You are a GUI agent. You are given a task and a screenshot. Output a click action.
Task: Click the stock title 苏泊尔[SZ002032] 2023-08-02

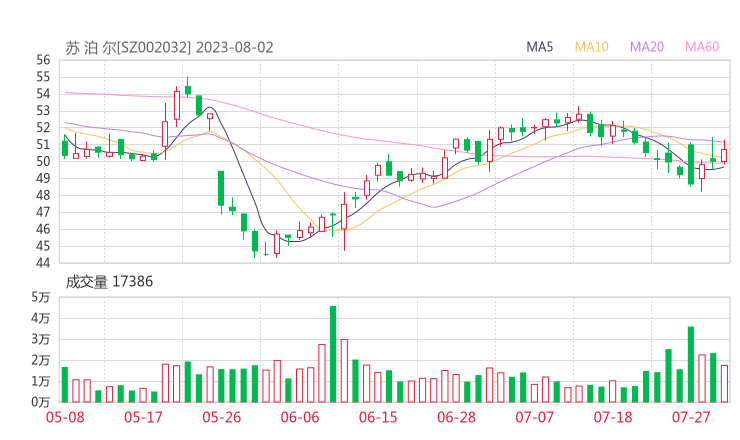click(169, 48)
